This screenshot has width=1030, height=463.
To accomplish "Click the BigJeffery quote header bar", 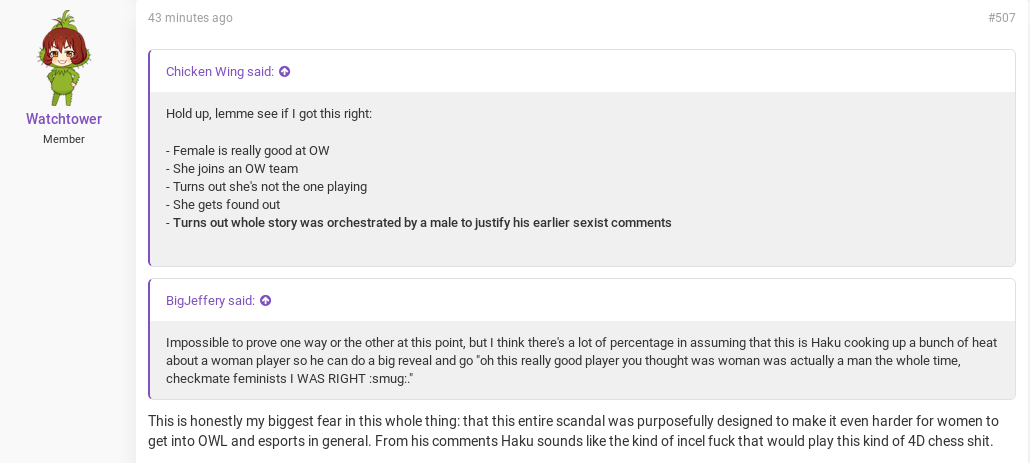I will [583, 301].
